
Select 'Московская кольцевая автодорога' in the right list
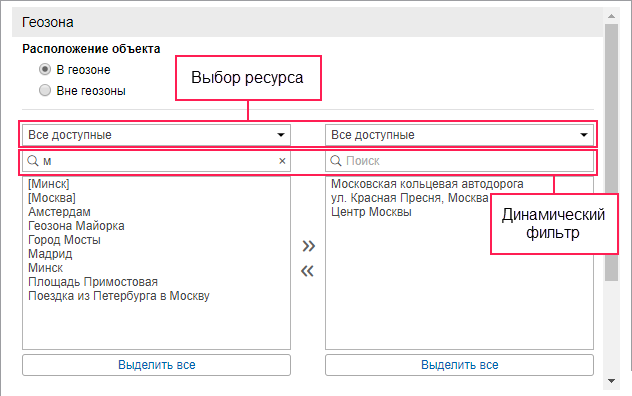pos(427,184)
